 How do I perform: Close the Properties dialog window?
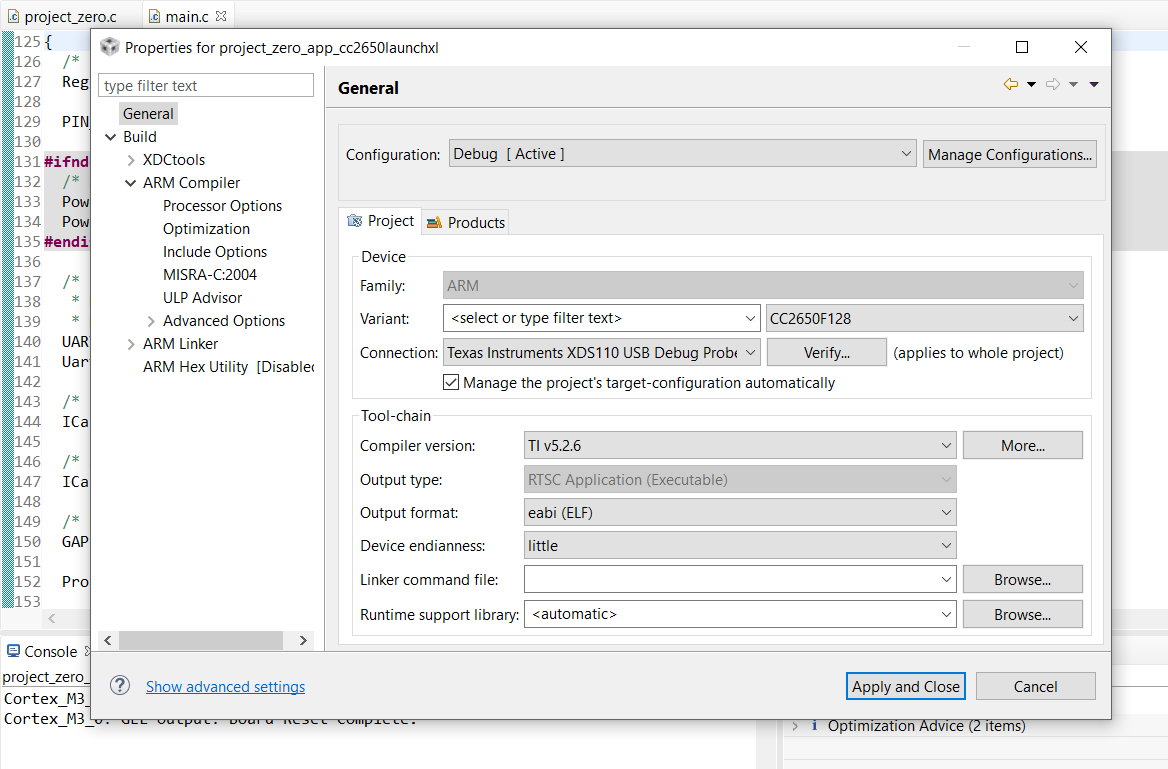pos(1081,47)
